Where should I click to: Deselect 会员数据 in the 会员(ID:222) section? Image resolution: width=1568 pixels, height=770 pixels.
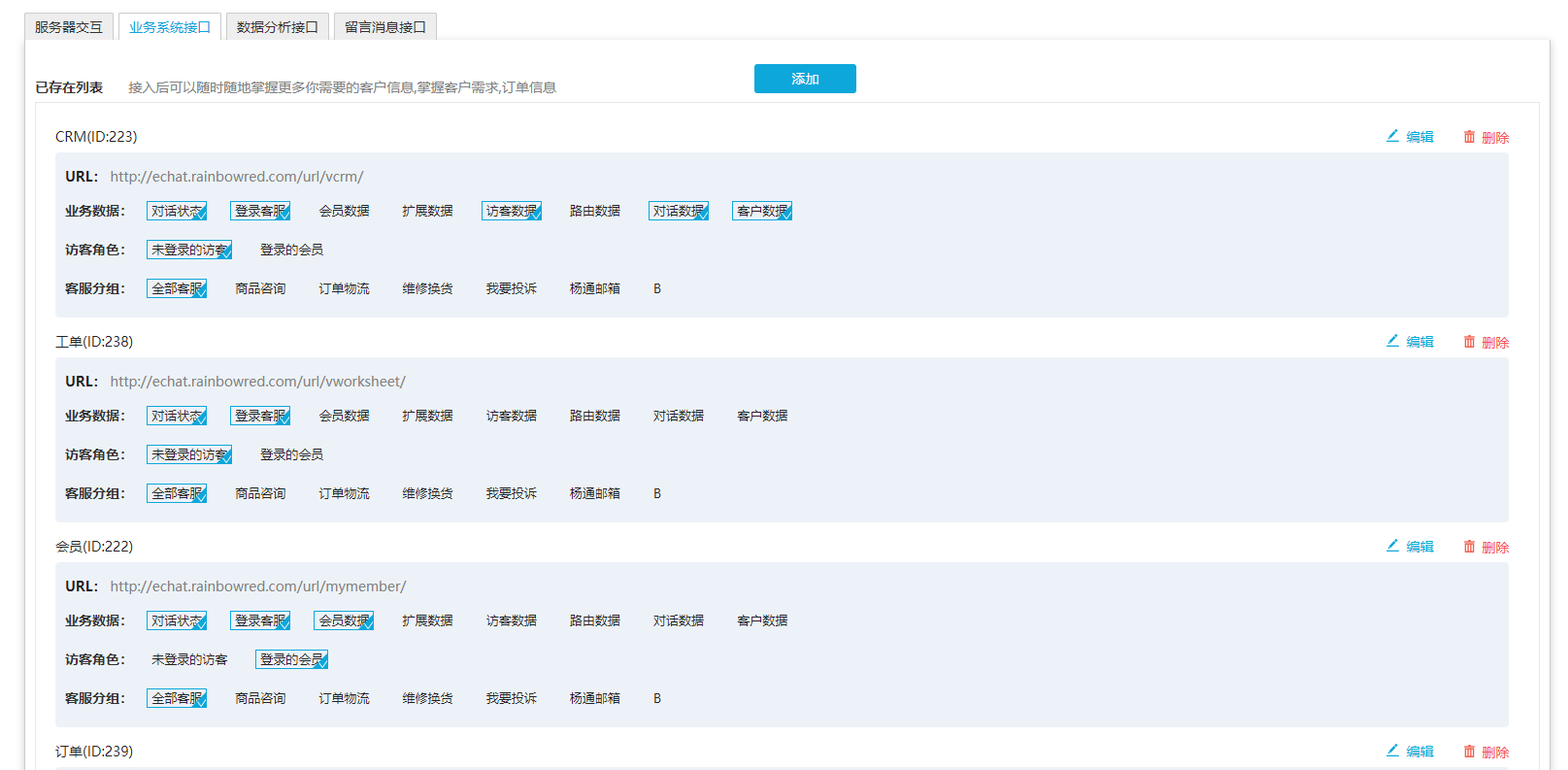(344, 620)
